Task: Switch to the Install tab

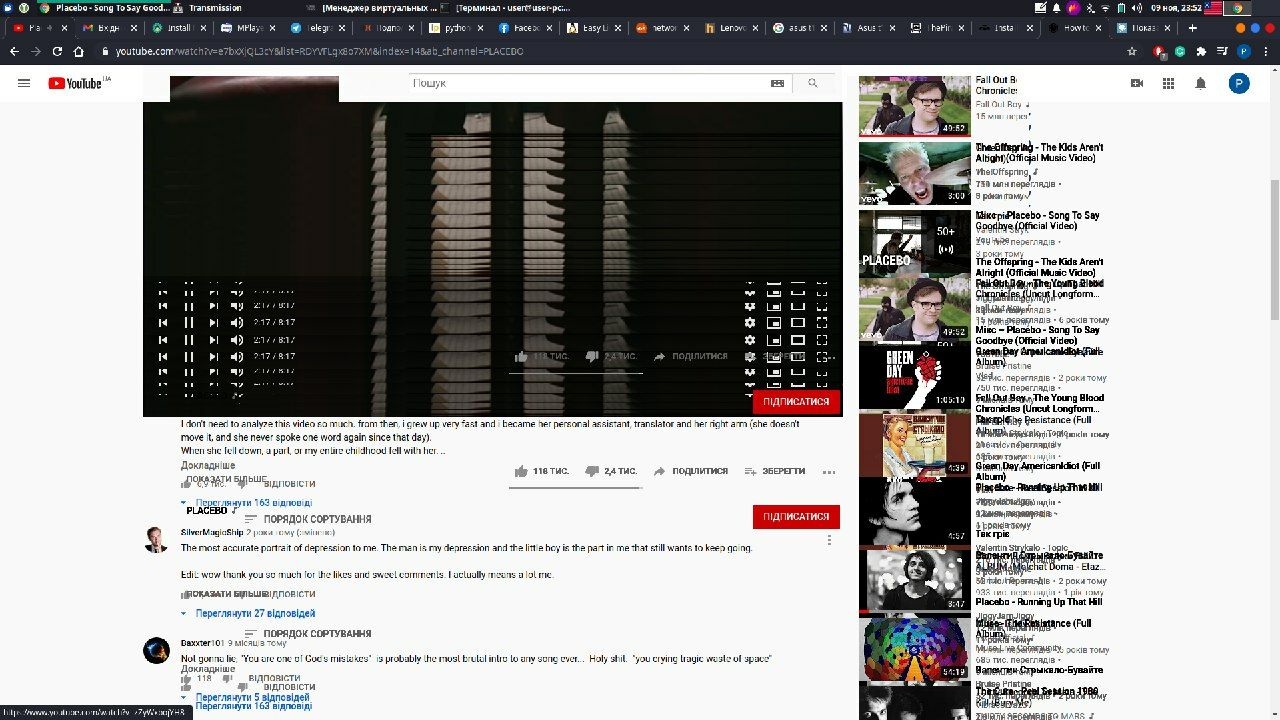Action: pyautogui.click(x=177, y=28)
